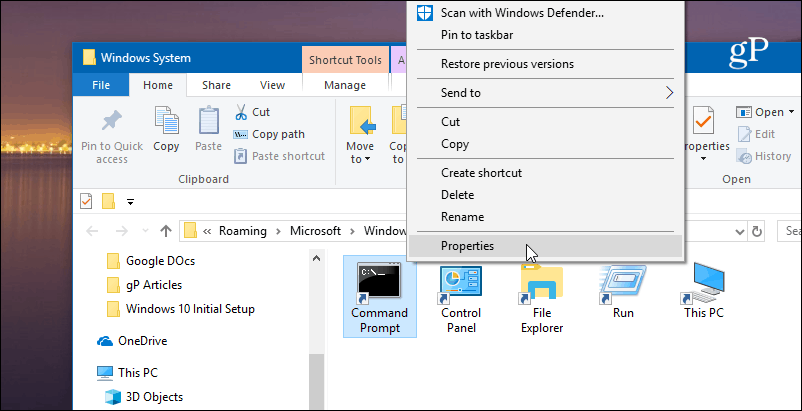Choose Delete from context menu

(x=545, y=195)
